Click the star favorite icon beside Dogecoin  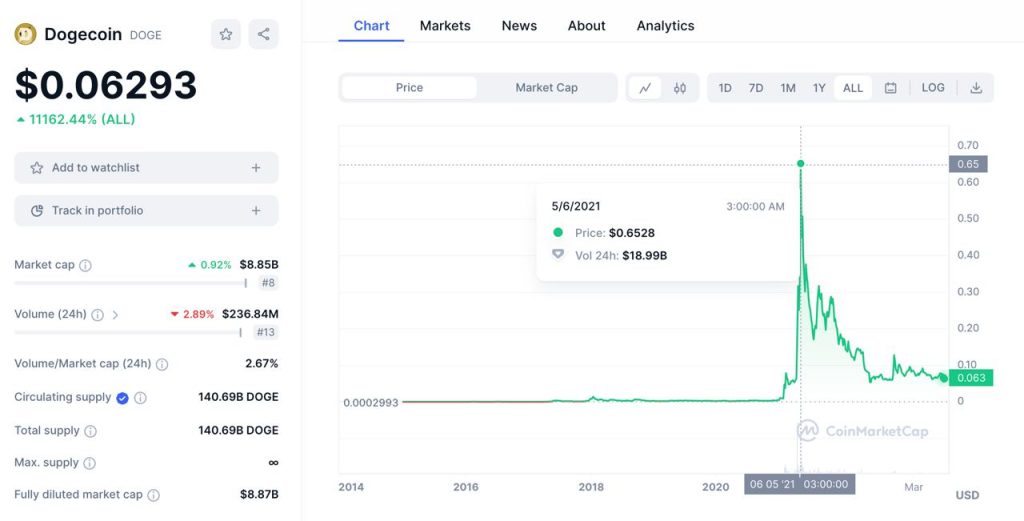(x=226, y=34)
